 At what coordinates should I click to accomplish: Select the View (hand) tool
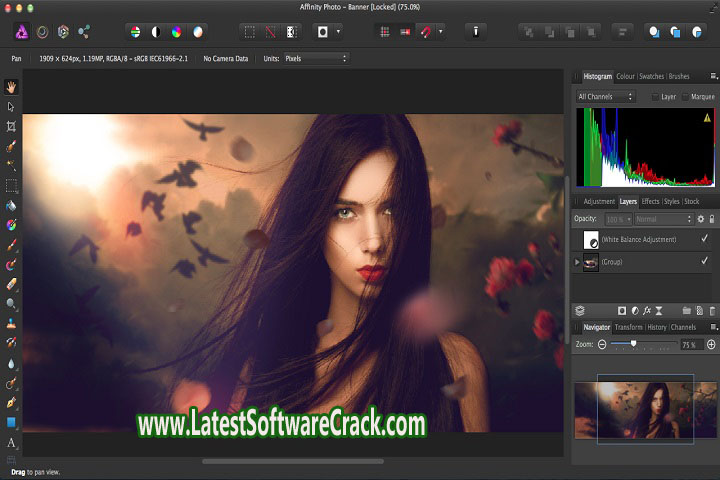[11, 87]
